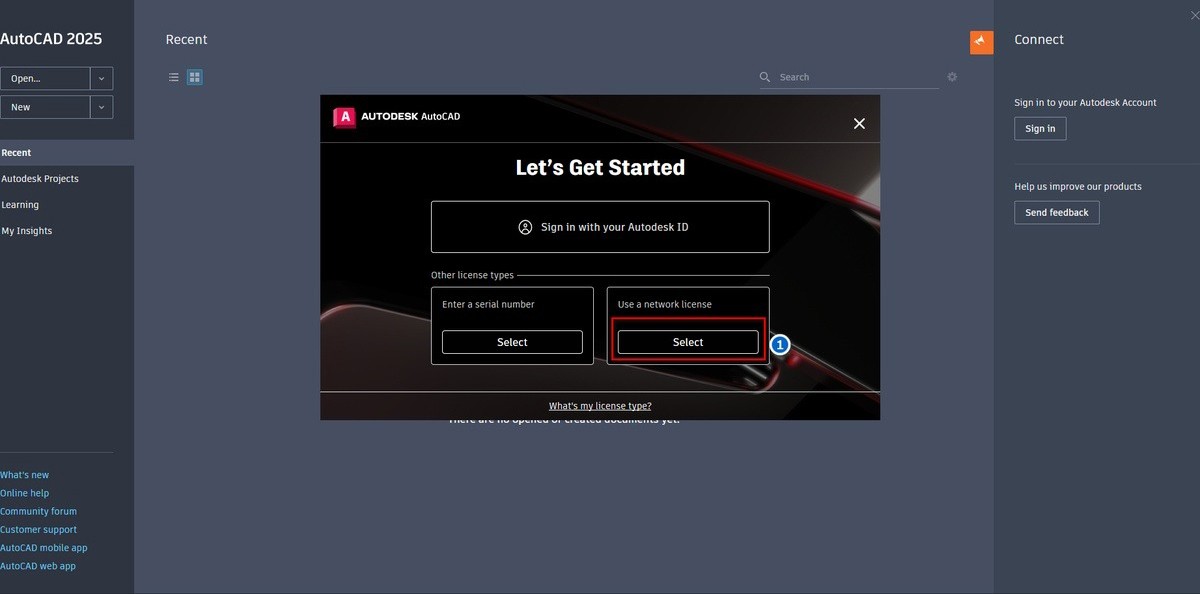The image size is (1200, 594).
Task: Click the Send feedback button
Action: (1057, 213)
